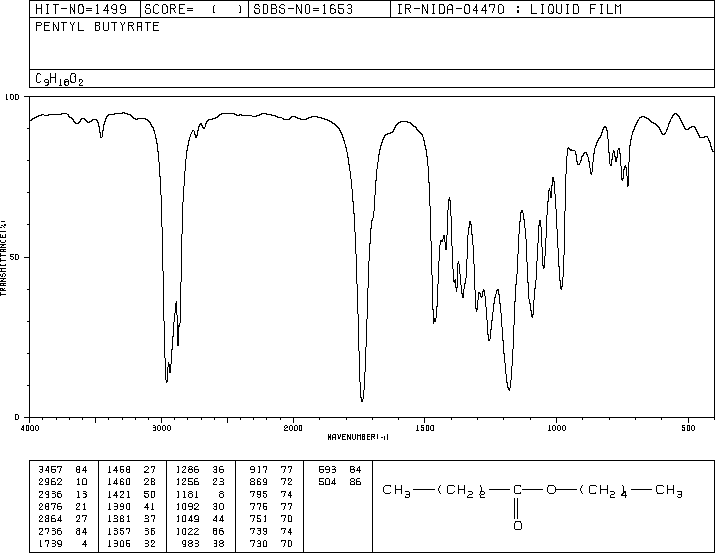Select the 2962 peak table cell
Viewport: 715px width, 553px height.
(51, 482)
